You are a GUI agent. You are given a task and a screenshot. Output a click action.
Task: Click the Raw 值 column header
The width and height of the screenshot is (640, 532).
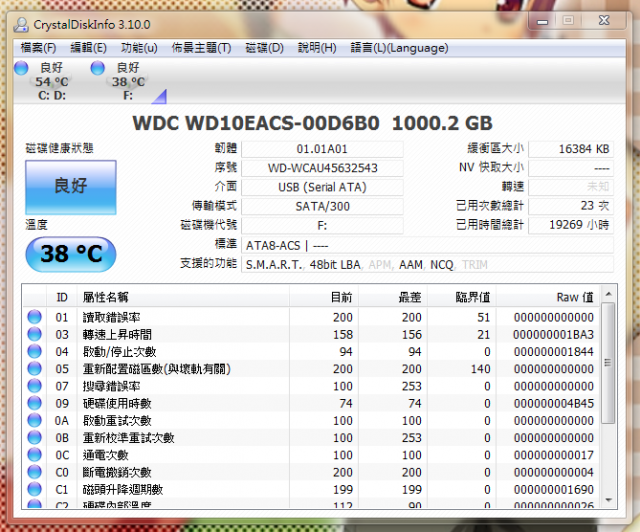coord(548,297)
